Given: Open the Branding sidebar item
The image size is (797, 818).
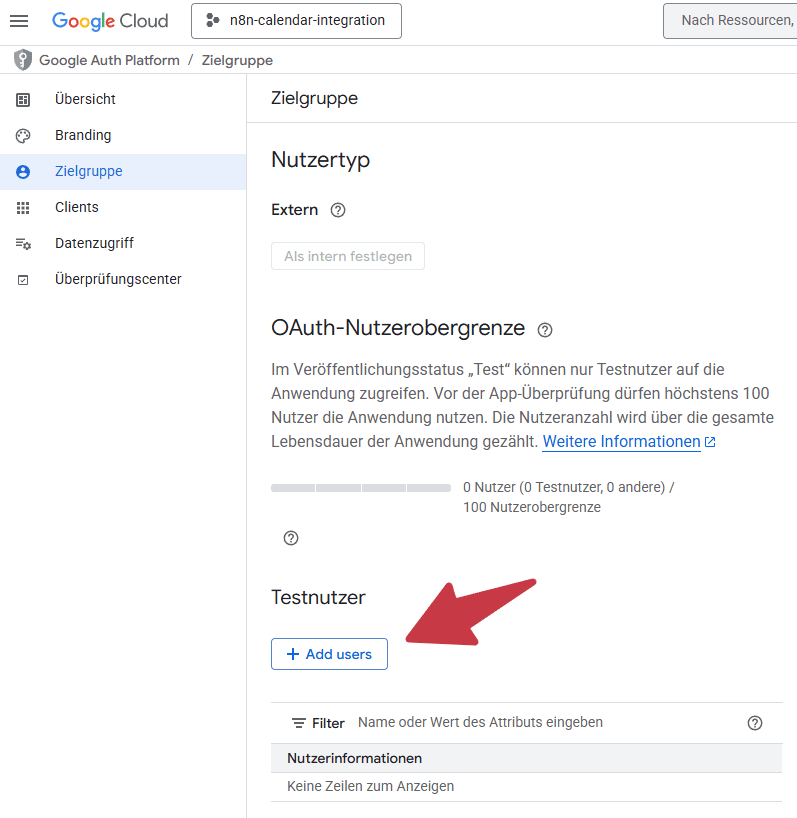Looking at the screenshot, I should point(123,135).
